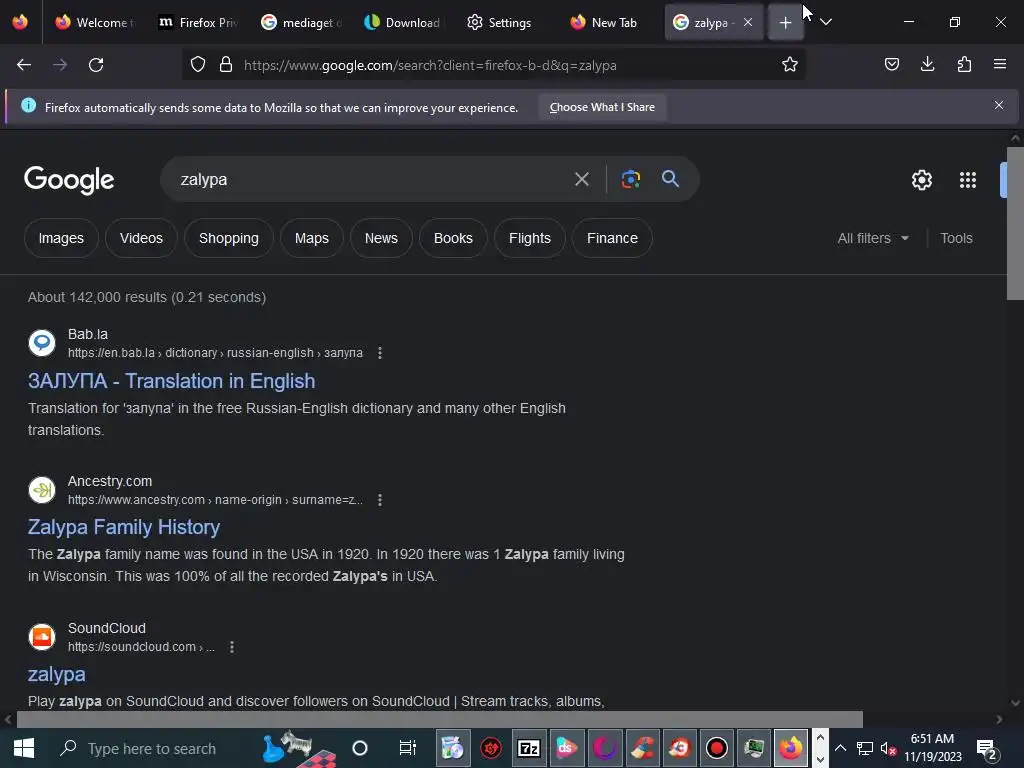
Task: Filter results by Finance
Action: (x=612, y=238)
